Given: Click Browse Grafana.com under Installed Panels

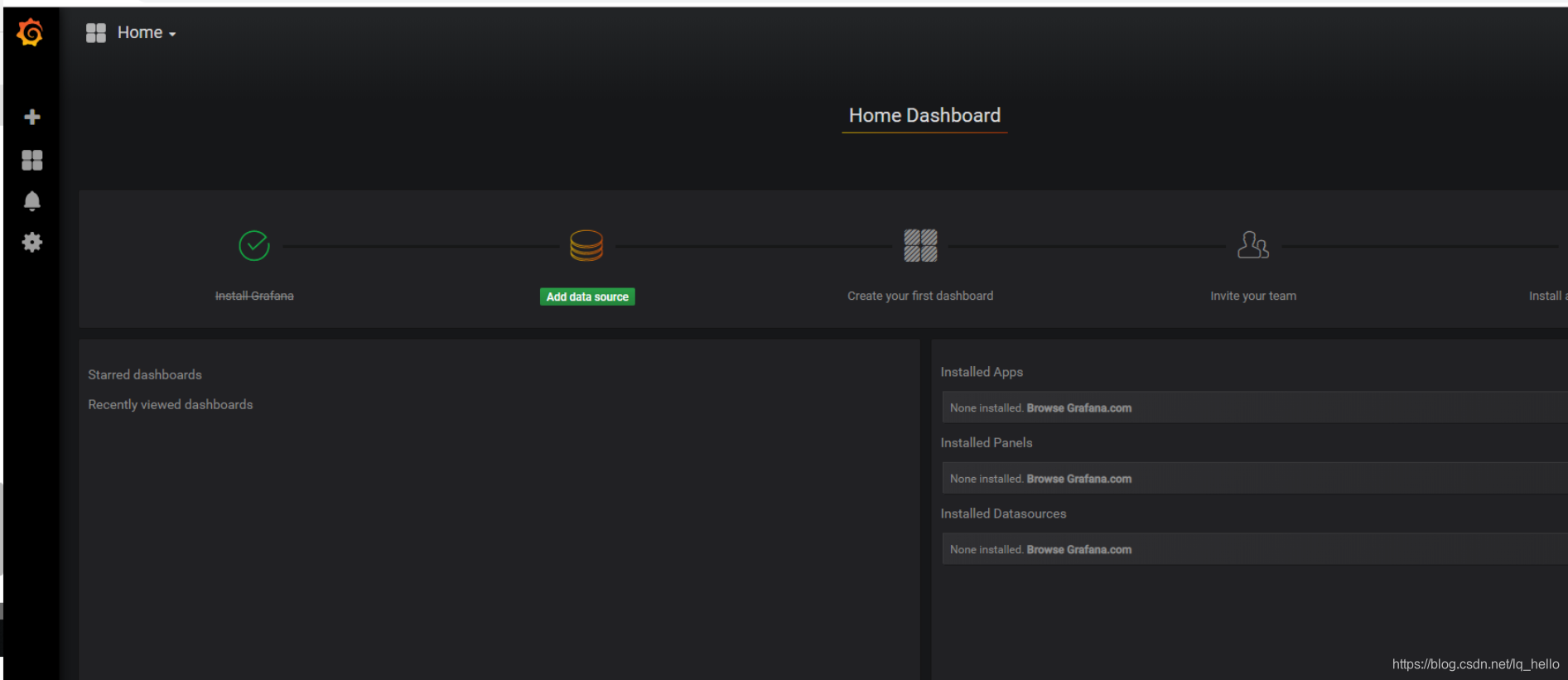Looking at the screenshot, I should (1079, 479).
